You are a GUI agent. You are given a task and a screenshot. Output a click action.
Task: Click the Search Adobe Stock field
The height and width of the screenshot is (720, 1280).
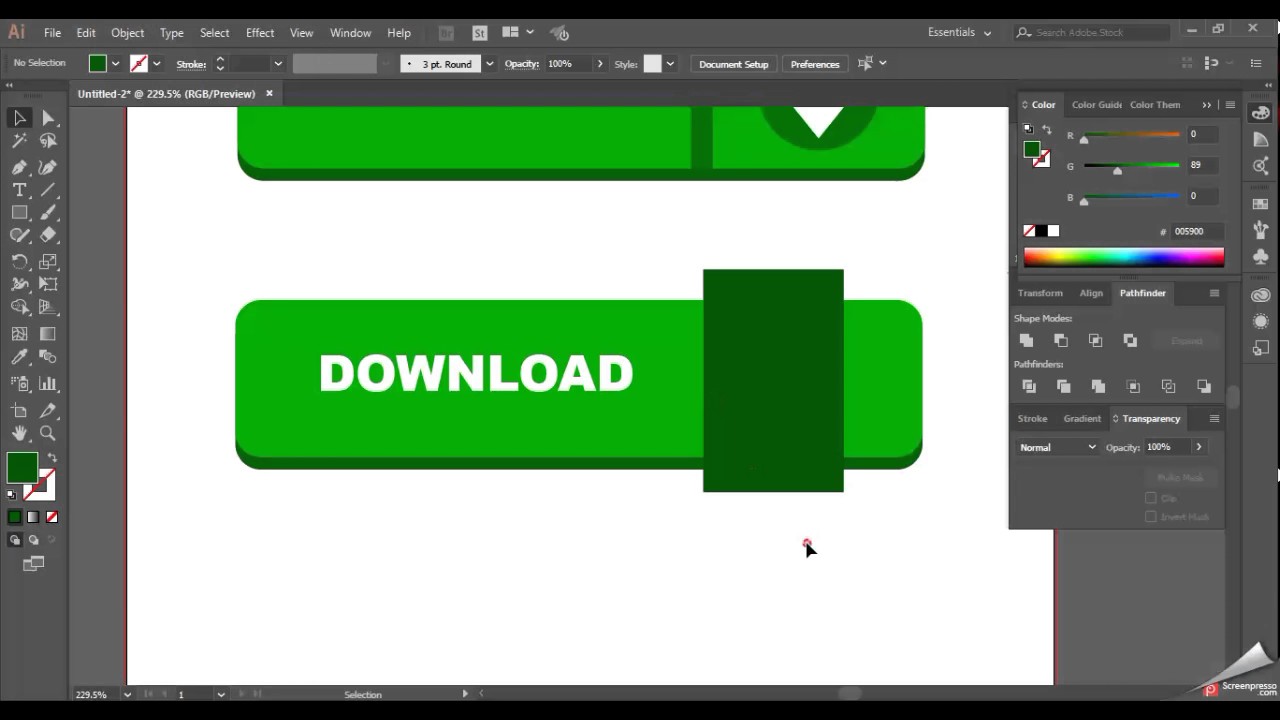tap(1092, 32)
